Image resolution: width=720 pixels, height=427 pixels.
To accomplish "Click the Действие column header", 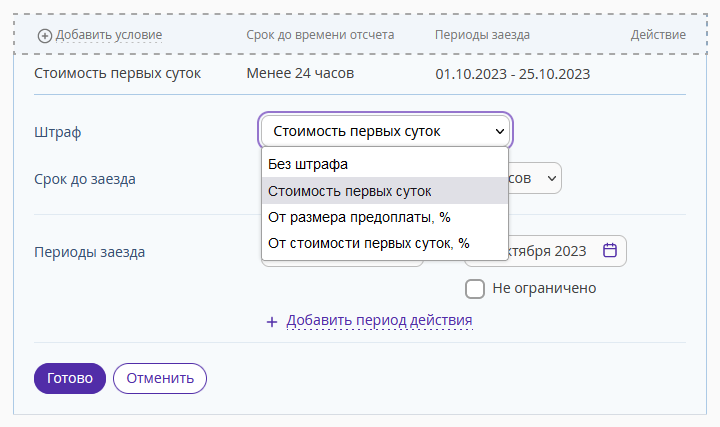I will pos(658,35).
